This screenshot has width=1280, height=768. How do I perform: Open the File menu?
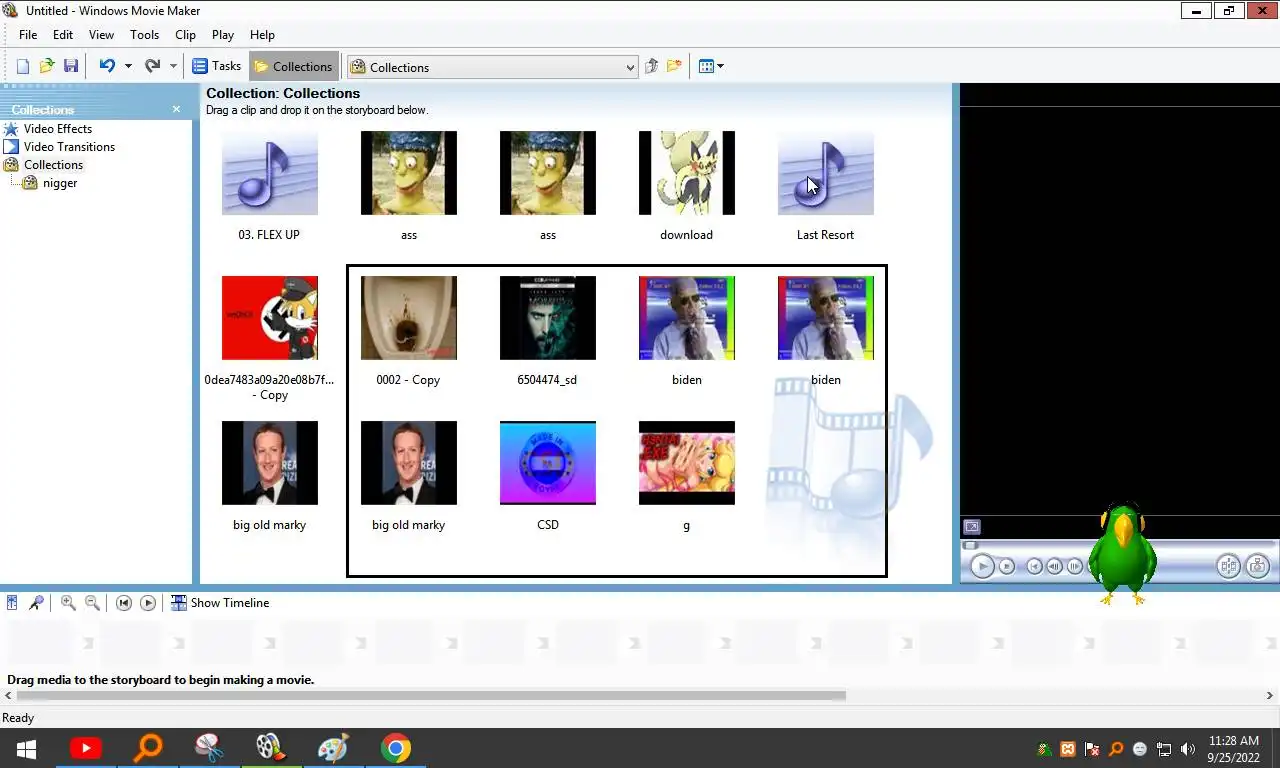coord(28,34)
